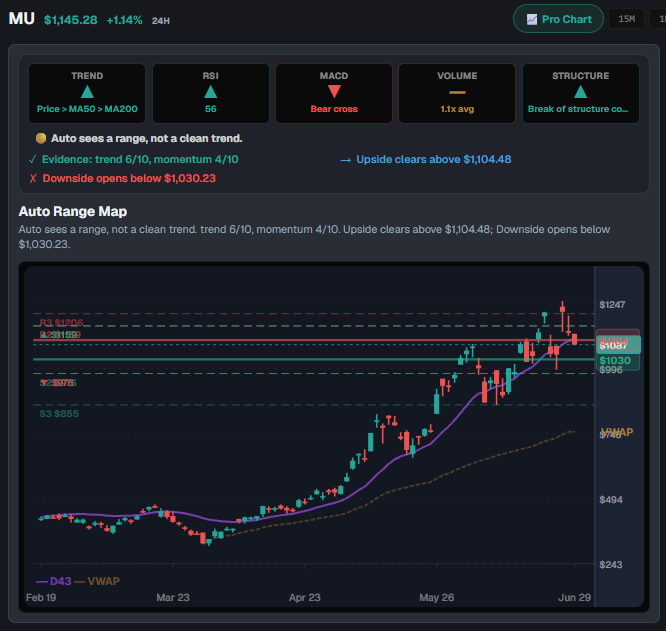Click the 'Bear cross' text

pos(334,109)
